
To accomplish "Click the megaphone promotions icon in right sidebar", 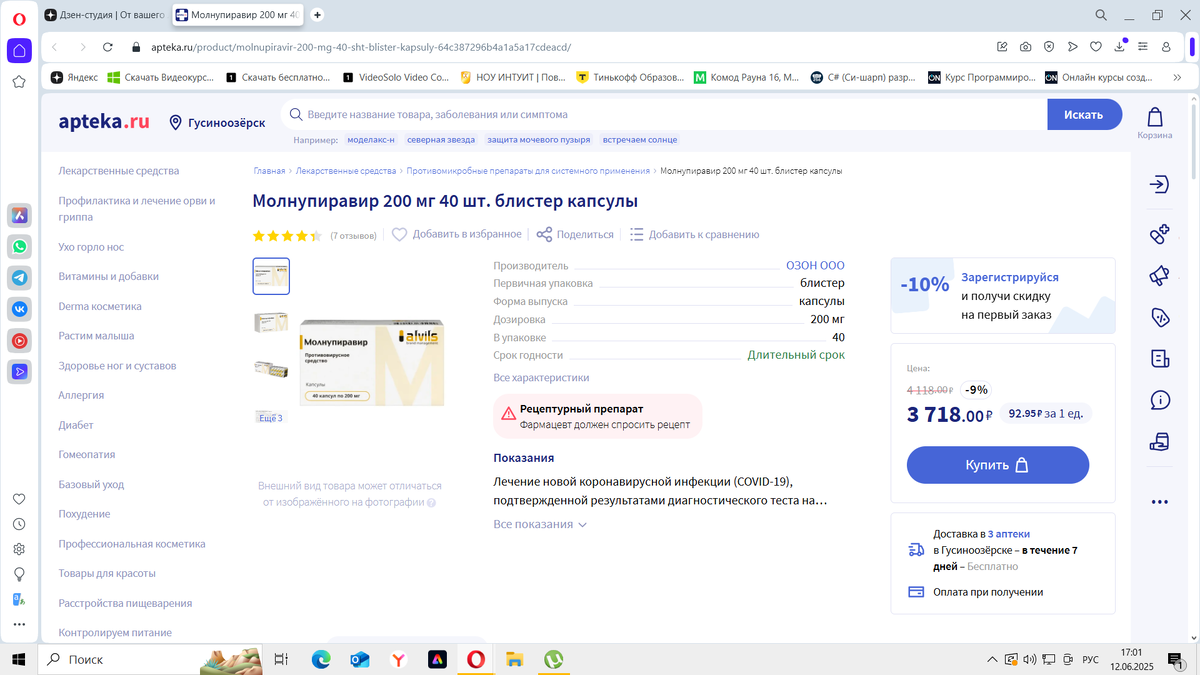I will 1159,276.
